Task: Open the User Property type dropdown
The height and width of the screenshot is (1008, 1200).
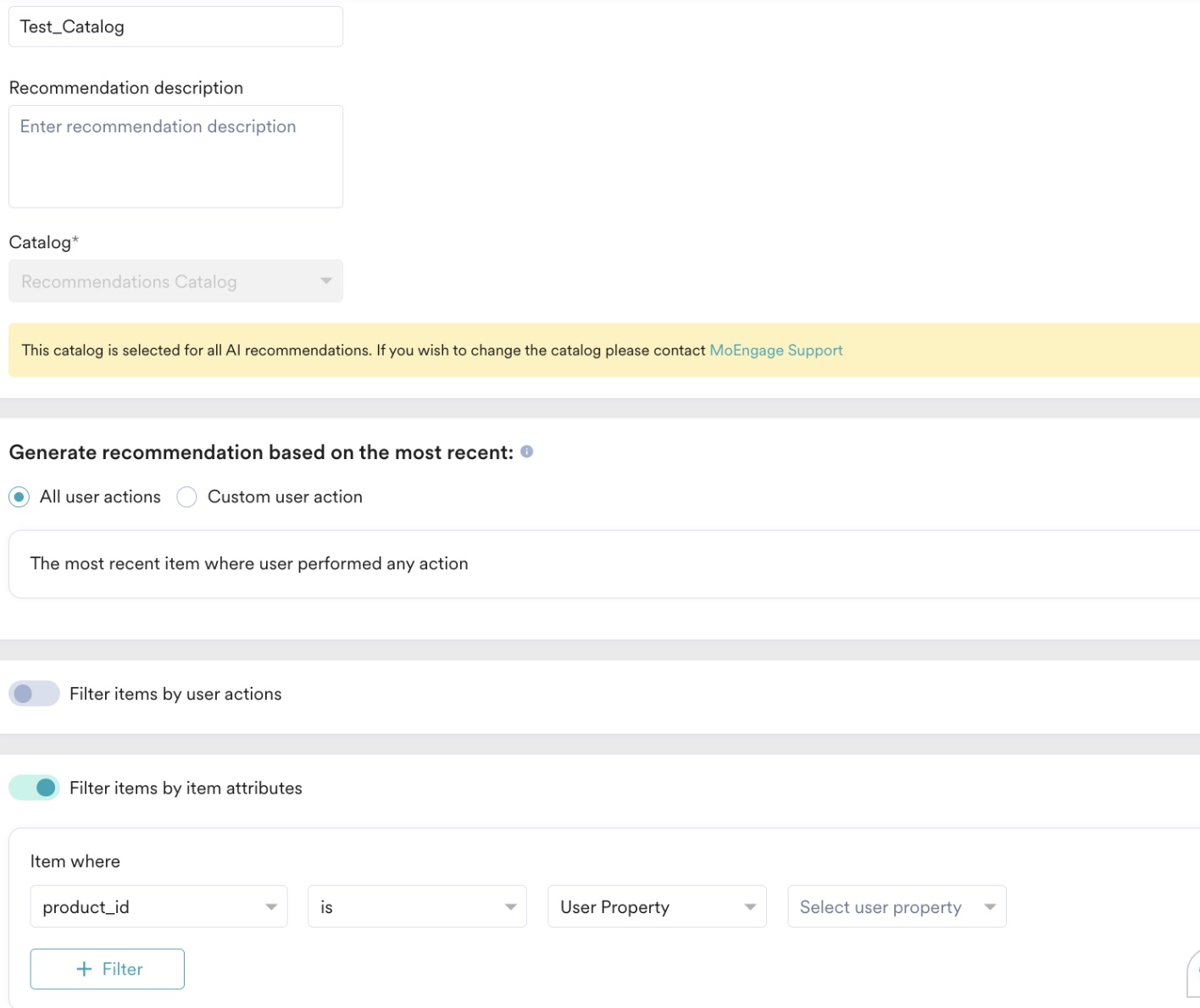Action: tap(657, 906)
